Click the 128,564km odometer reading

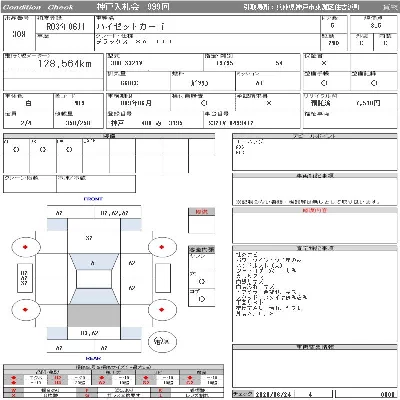pos(65,64)
